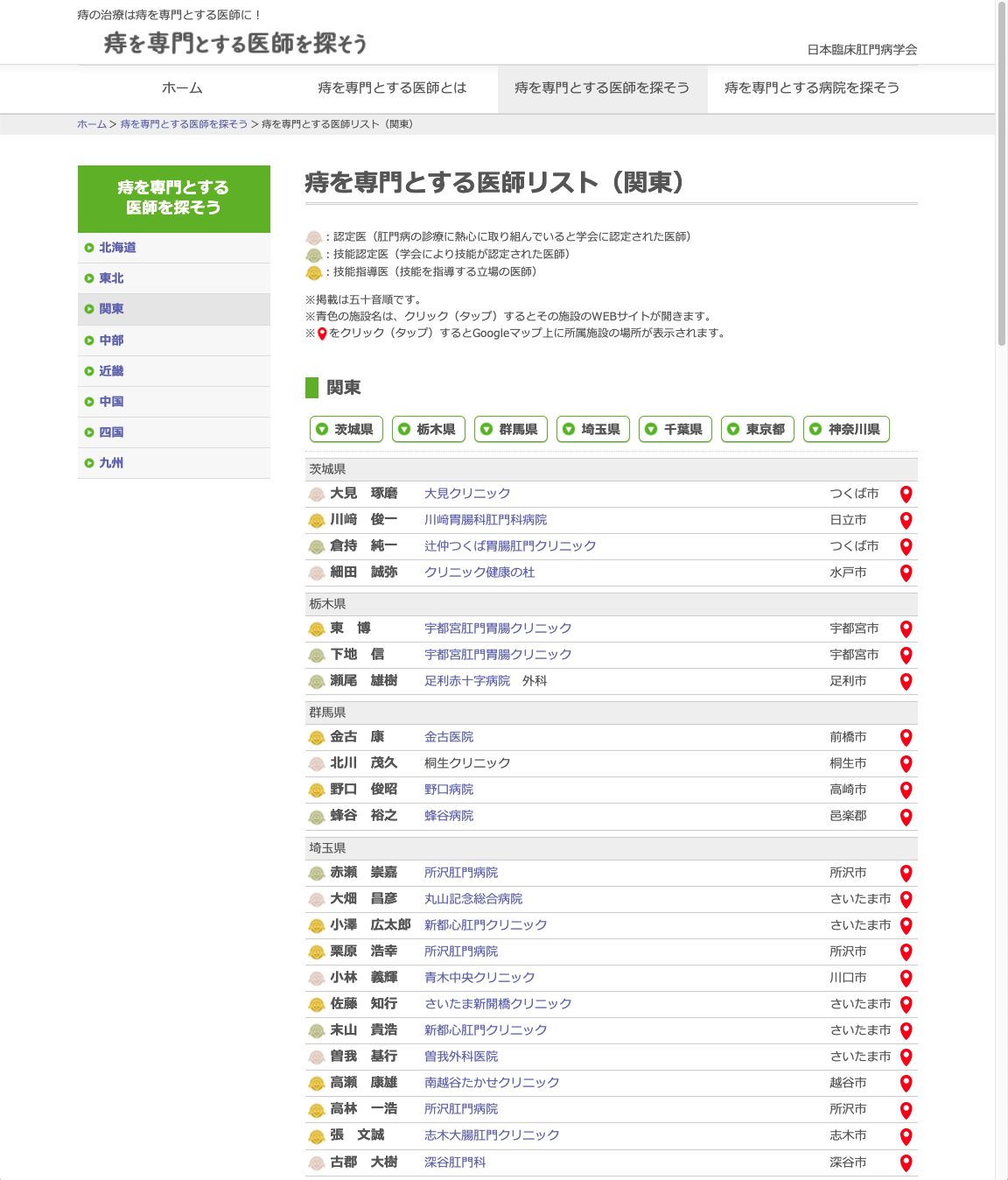Open map location for 金古医院
This screenshot has width=1008, height=1180.
[906, 737]
